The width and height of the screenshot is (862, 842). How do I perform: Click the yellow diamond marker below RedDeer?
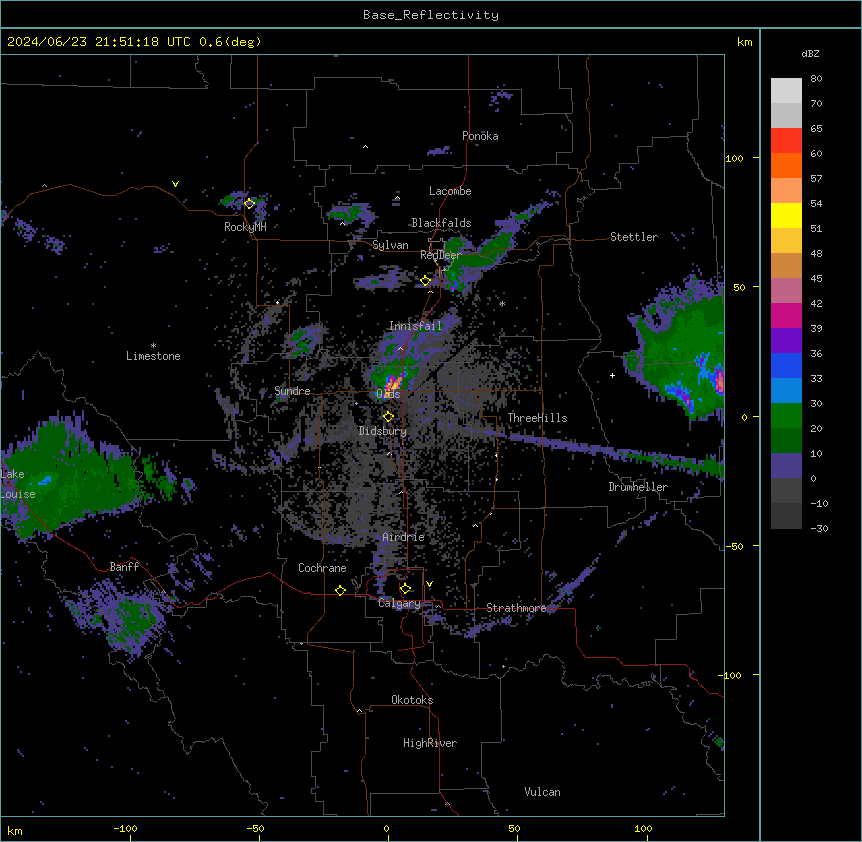pos(426,281)
